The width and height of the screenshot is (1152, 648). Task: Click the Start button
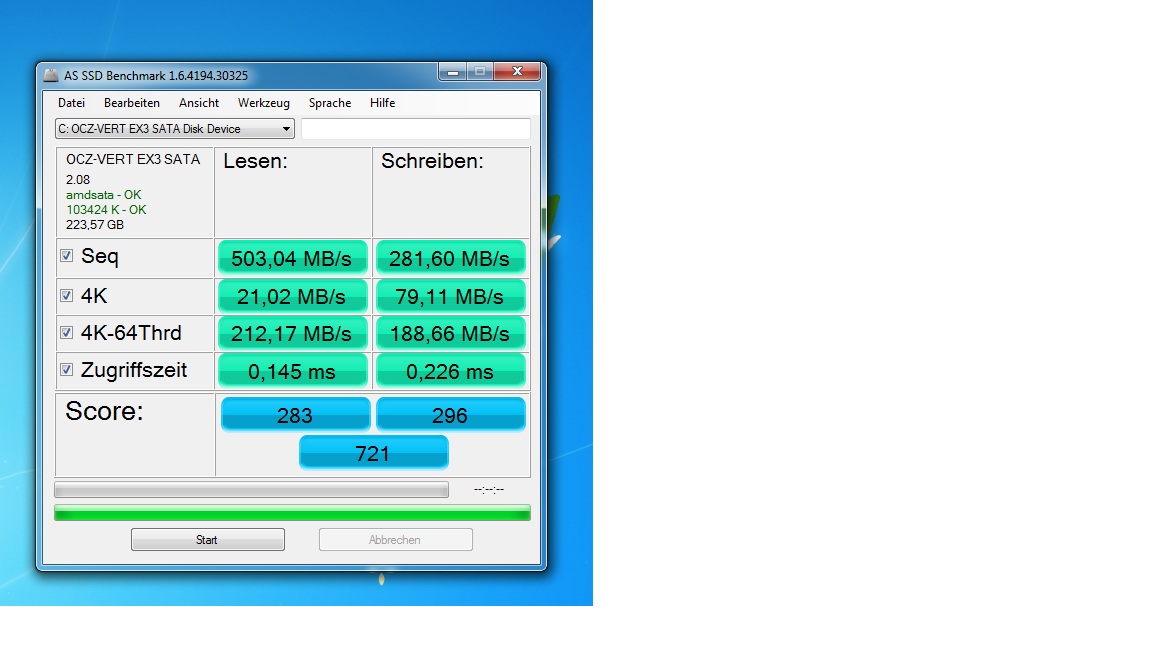point(208,539)
